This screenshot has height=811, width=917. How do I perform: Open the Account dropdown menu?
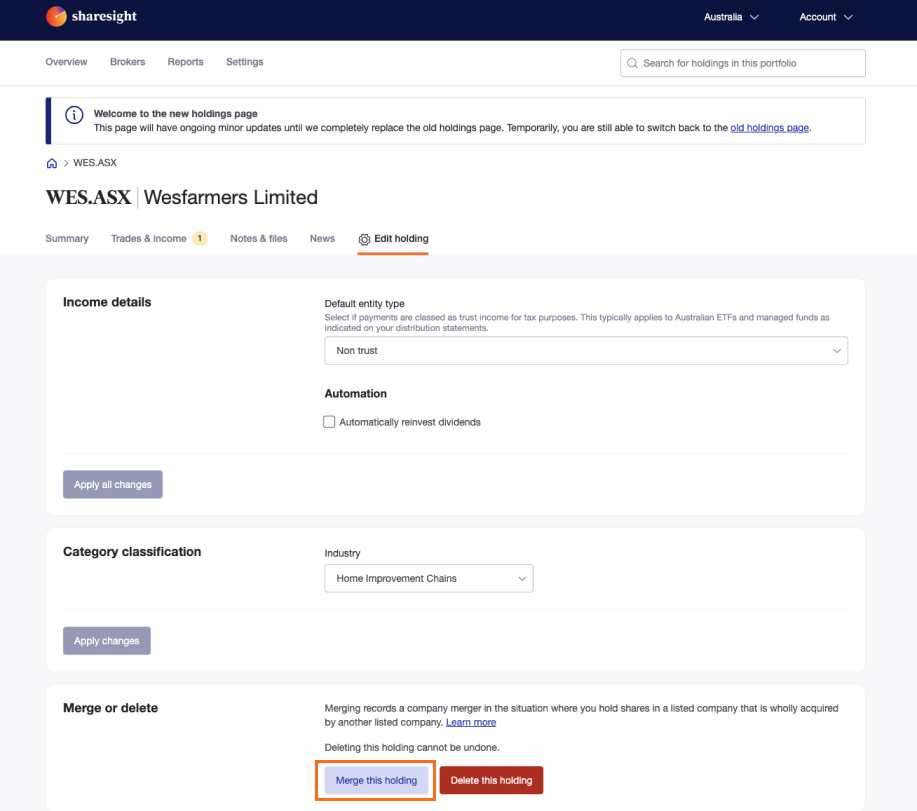[x=826, y=17]
